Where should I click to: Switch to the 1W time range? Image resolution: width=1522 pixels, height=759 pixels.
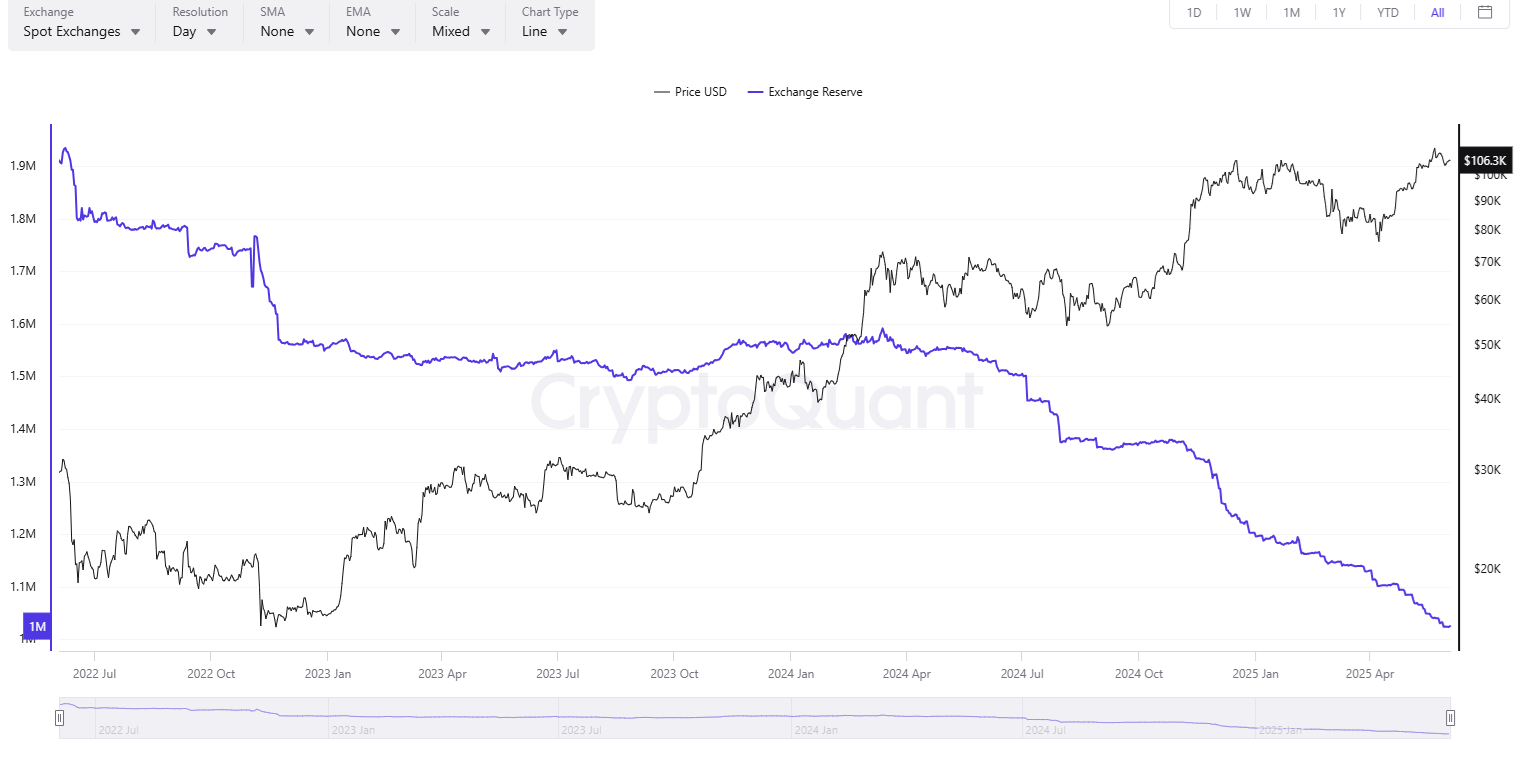(x=1242, y=13)
